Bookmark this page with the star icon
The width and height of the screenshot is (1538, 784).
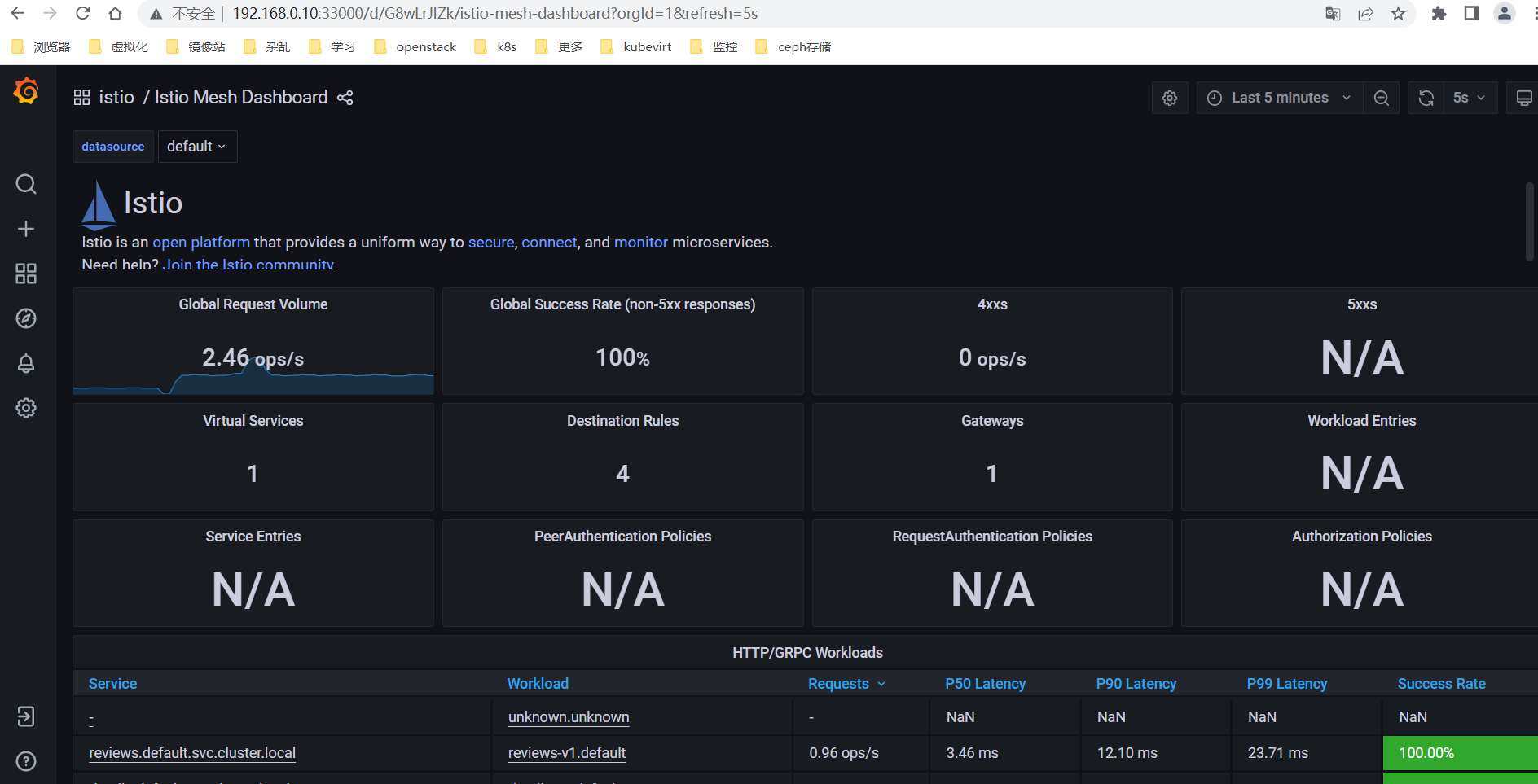click(1399, 14)
